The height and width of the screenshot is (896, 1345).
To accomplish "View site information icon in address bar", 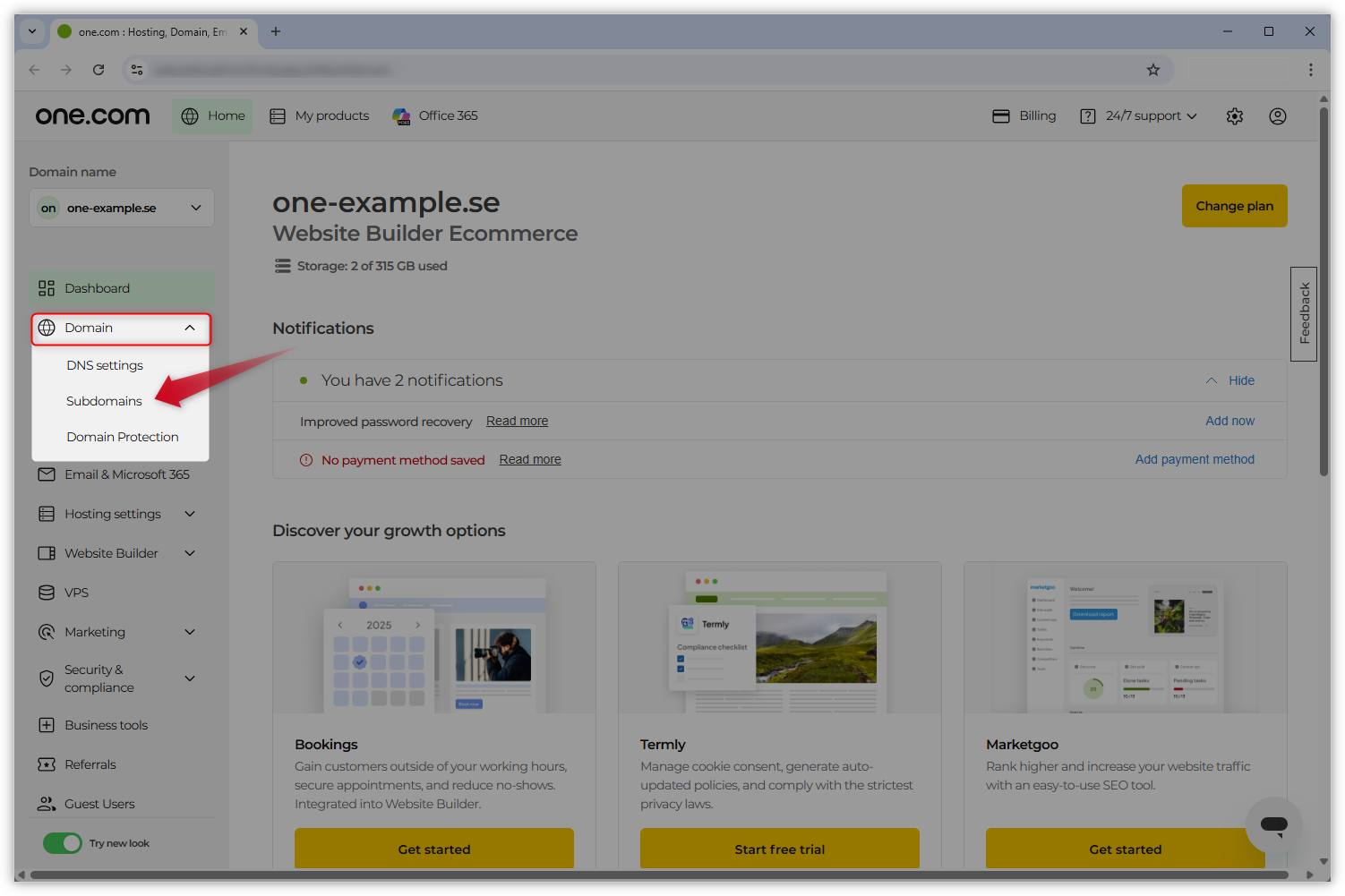I will click(137, 70).
